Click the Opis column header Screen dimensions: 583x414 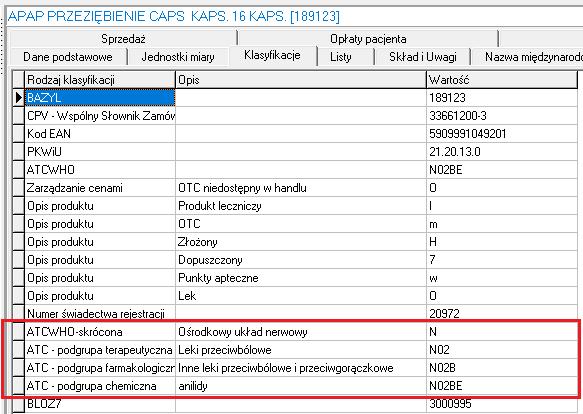click(x=300, y=80)
